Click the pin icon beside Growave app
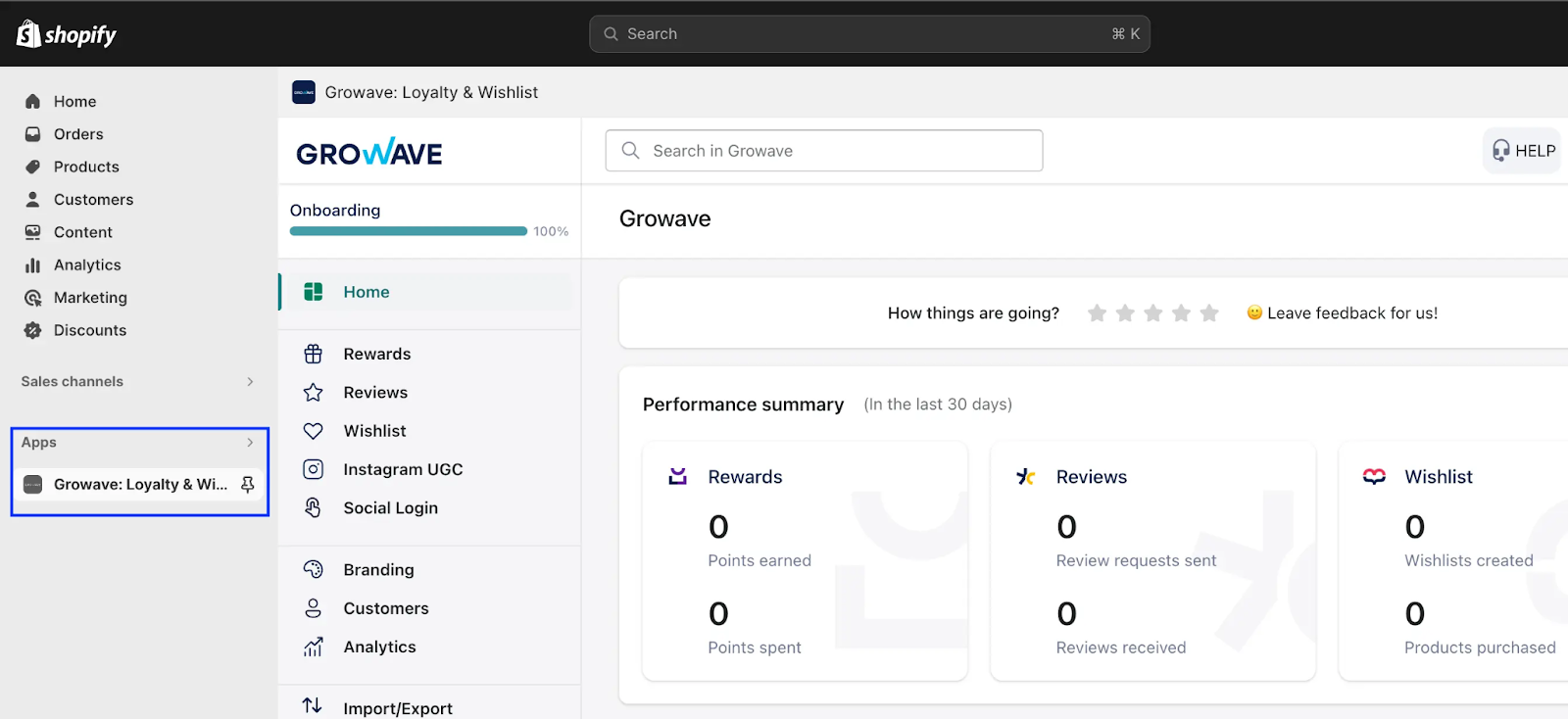Screen dimensions: 1568x719 (x=248, y=484)
